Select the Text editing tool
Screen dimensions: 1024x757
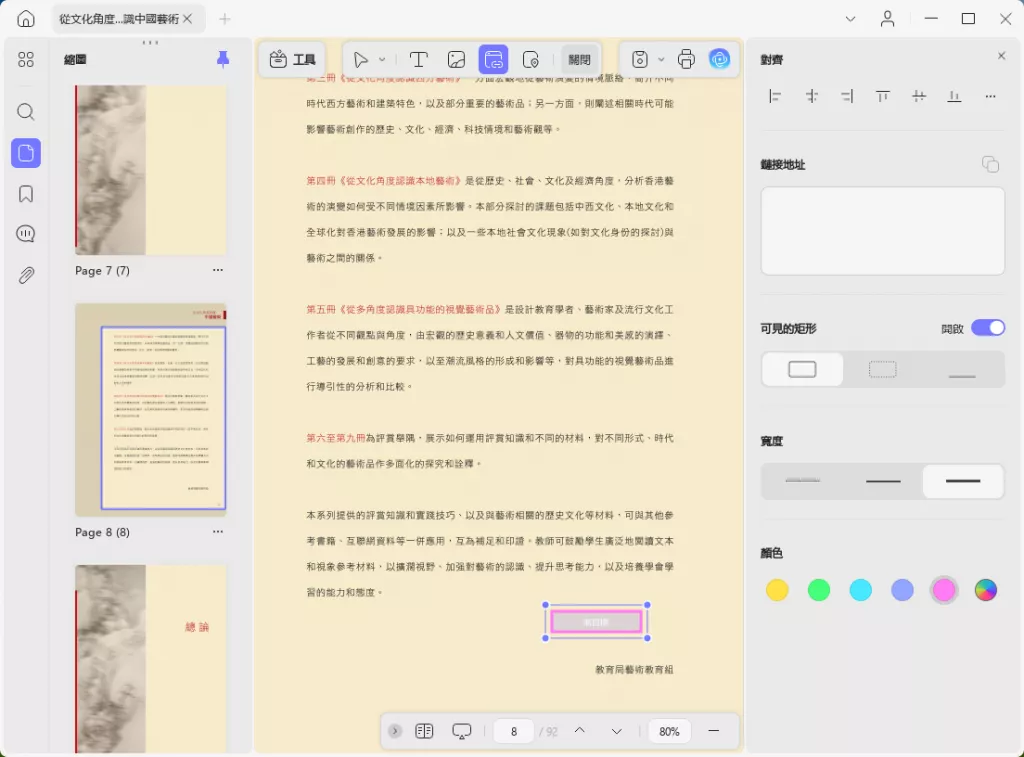click(x=419, y=59)
